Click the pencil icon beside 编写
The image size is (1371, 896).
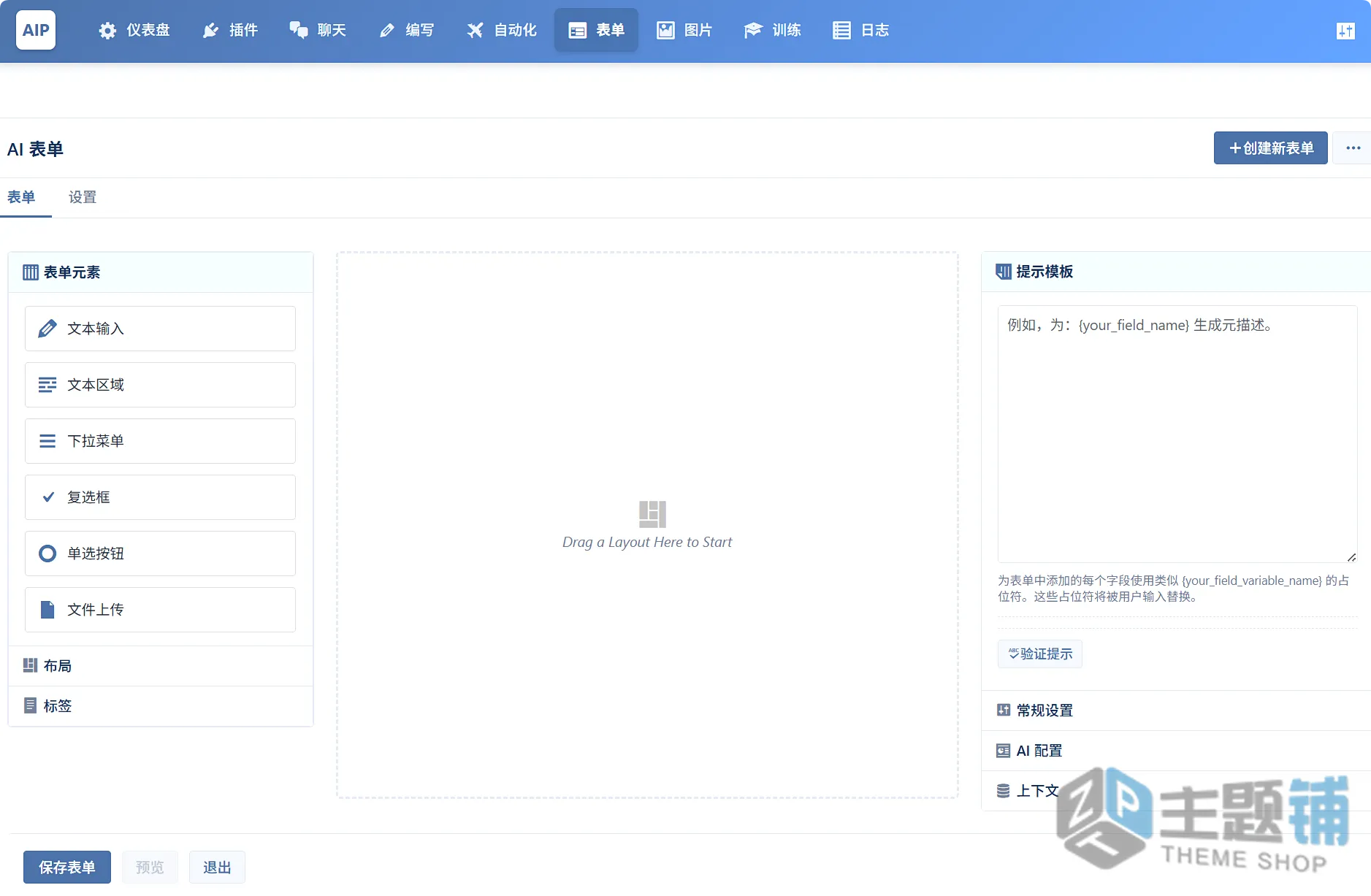tap(387, 31)
